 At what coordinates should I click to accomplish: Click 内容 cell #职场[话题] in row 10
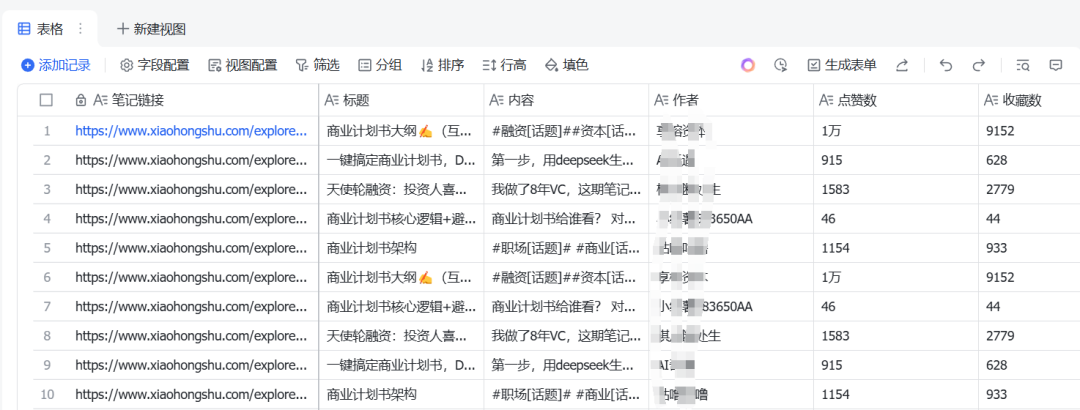point(566,395)
